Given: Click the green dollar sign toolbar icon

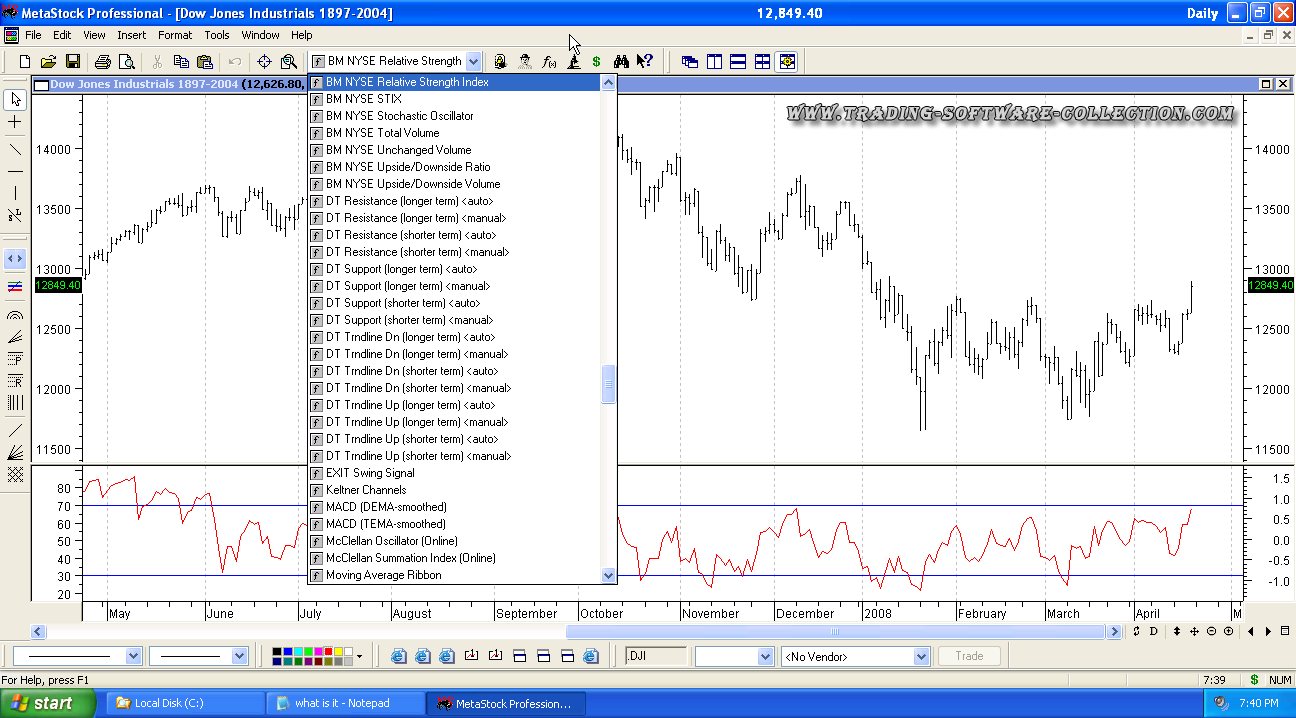Looking at the screenshot, I should 596,61.
